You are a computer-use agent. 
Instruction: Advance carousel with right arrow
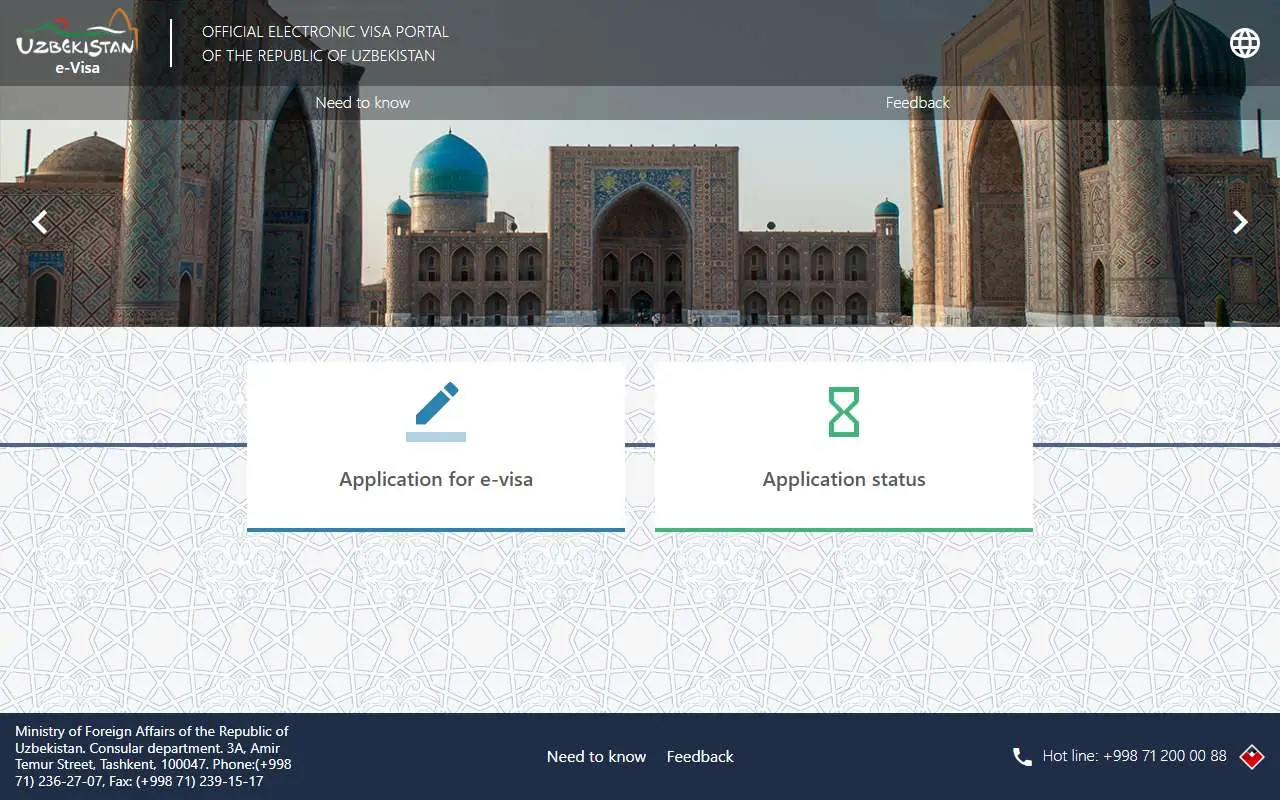click(1240, 222)
